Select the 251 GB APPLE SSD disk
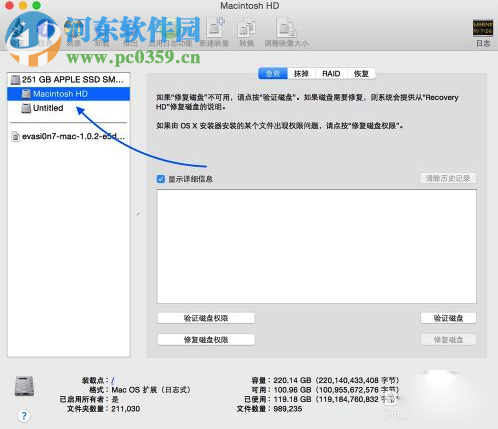The height and width of the screenshot is (429, 498). (69, 80)
